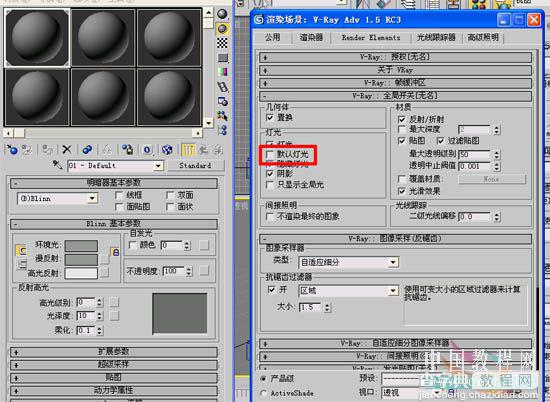The image size is (550, 402).
Task: Open the Material/Map Navigator icon
Action: (222, 130)
